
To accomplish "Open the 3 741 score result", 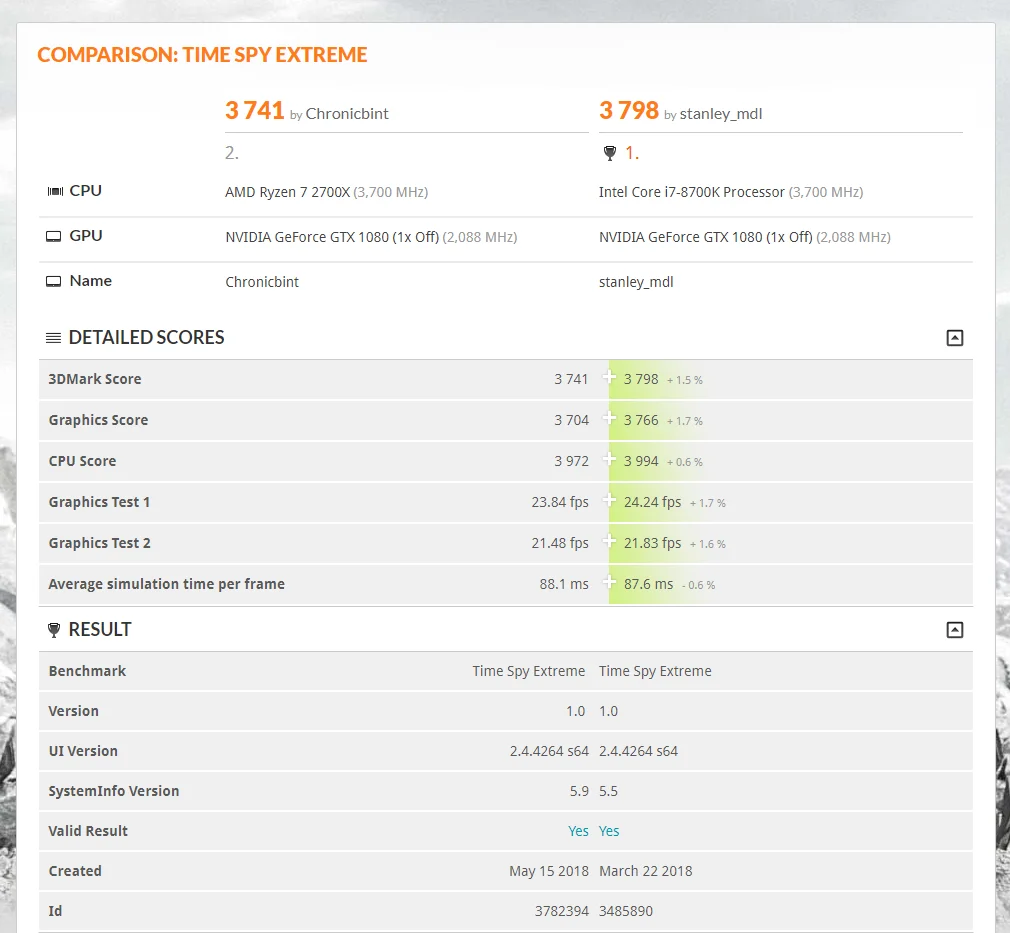I will click(254, 110).
